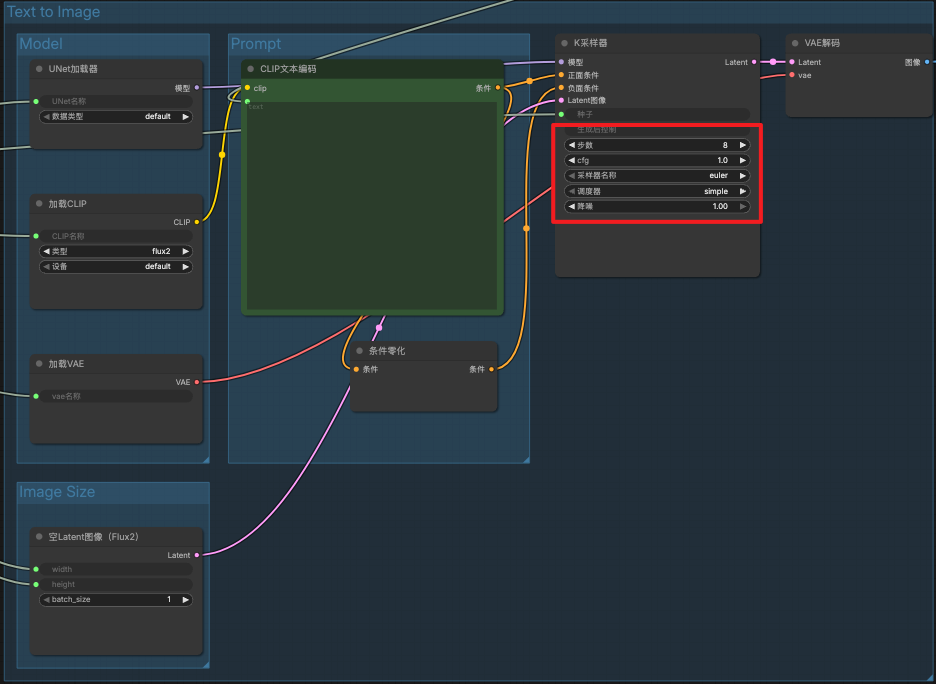Select the Image Size group title
The image size is (936, 684).
click(x=58, y=492)
